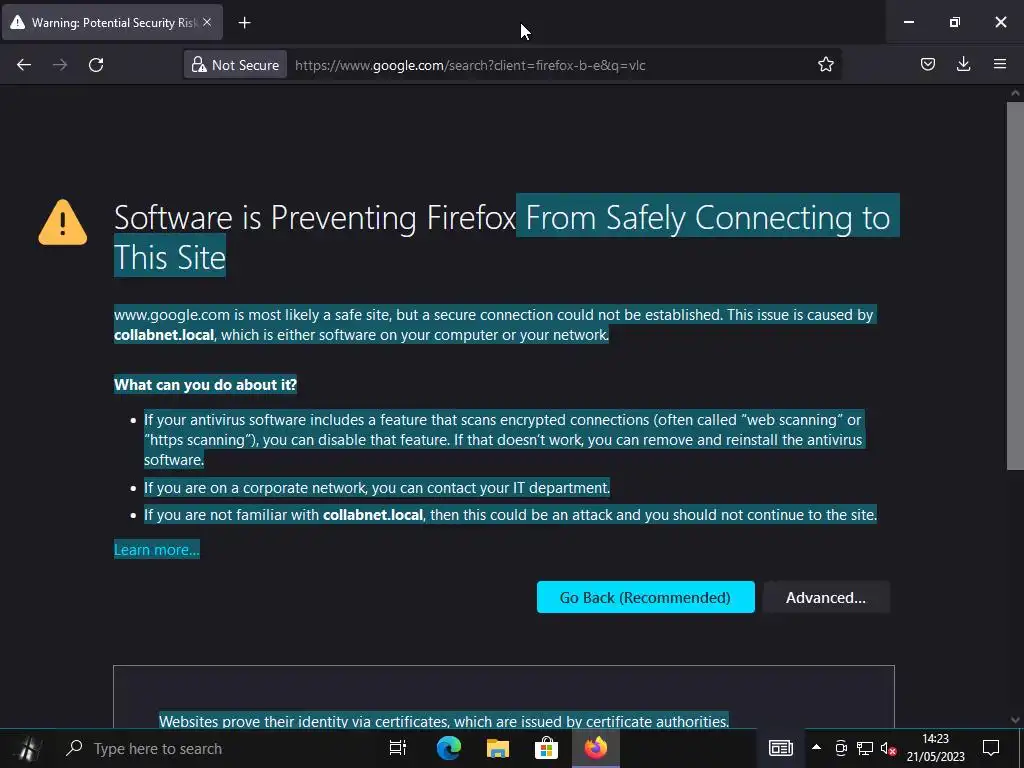The width and height of the screenshot is (1024, 768).
Task: Select the Warning: Potential Security Risk tab
Action: pos(112,23)
